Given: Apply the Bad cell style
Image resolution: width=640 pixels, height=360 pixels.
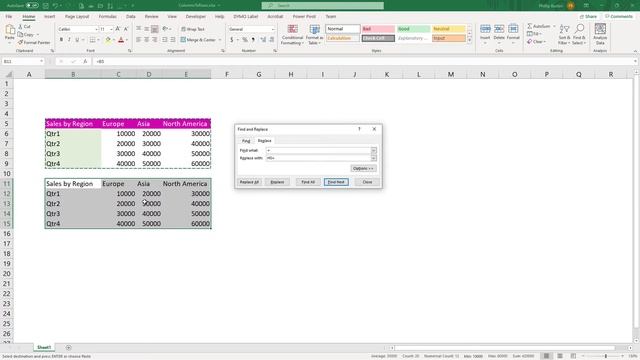Looking at the screenshot, I should click(x=378, y=29).
